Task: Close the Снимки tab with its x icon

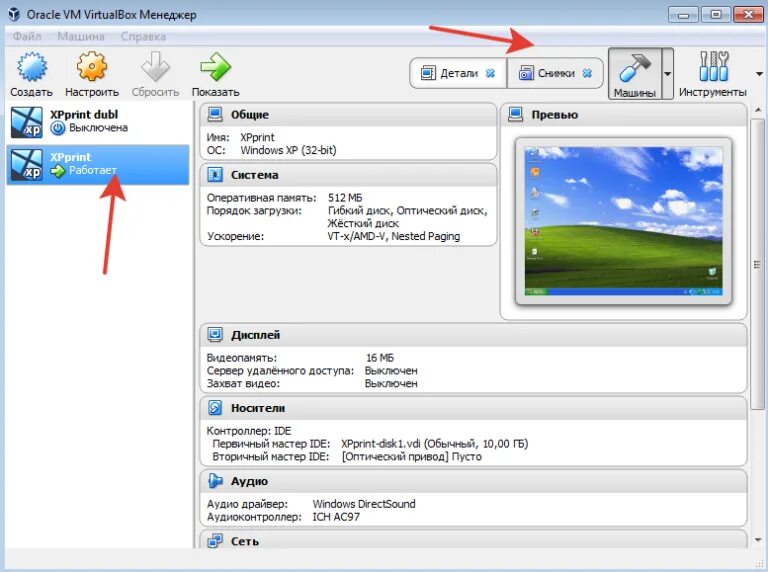Action: [587, 73]
